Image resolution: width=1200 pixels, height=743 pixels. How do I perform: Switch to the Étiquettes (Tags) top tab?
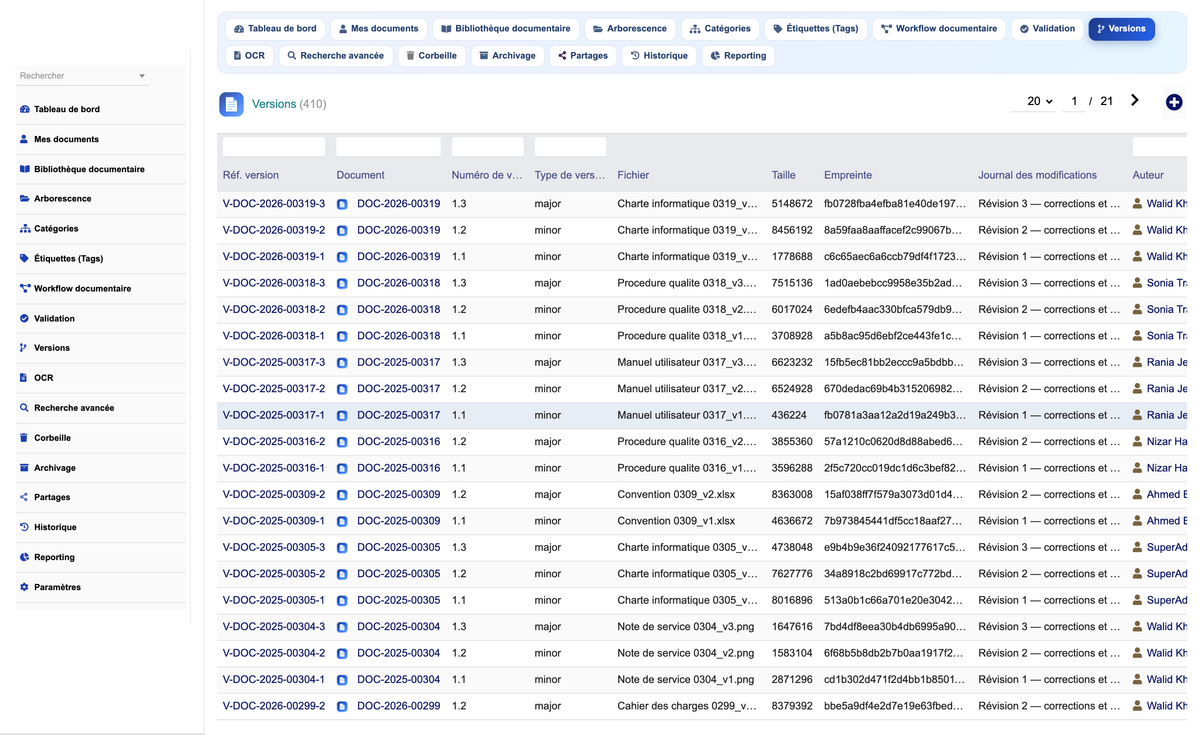coord(816,29)
